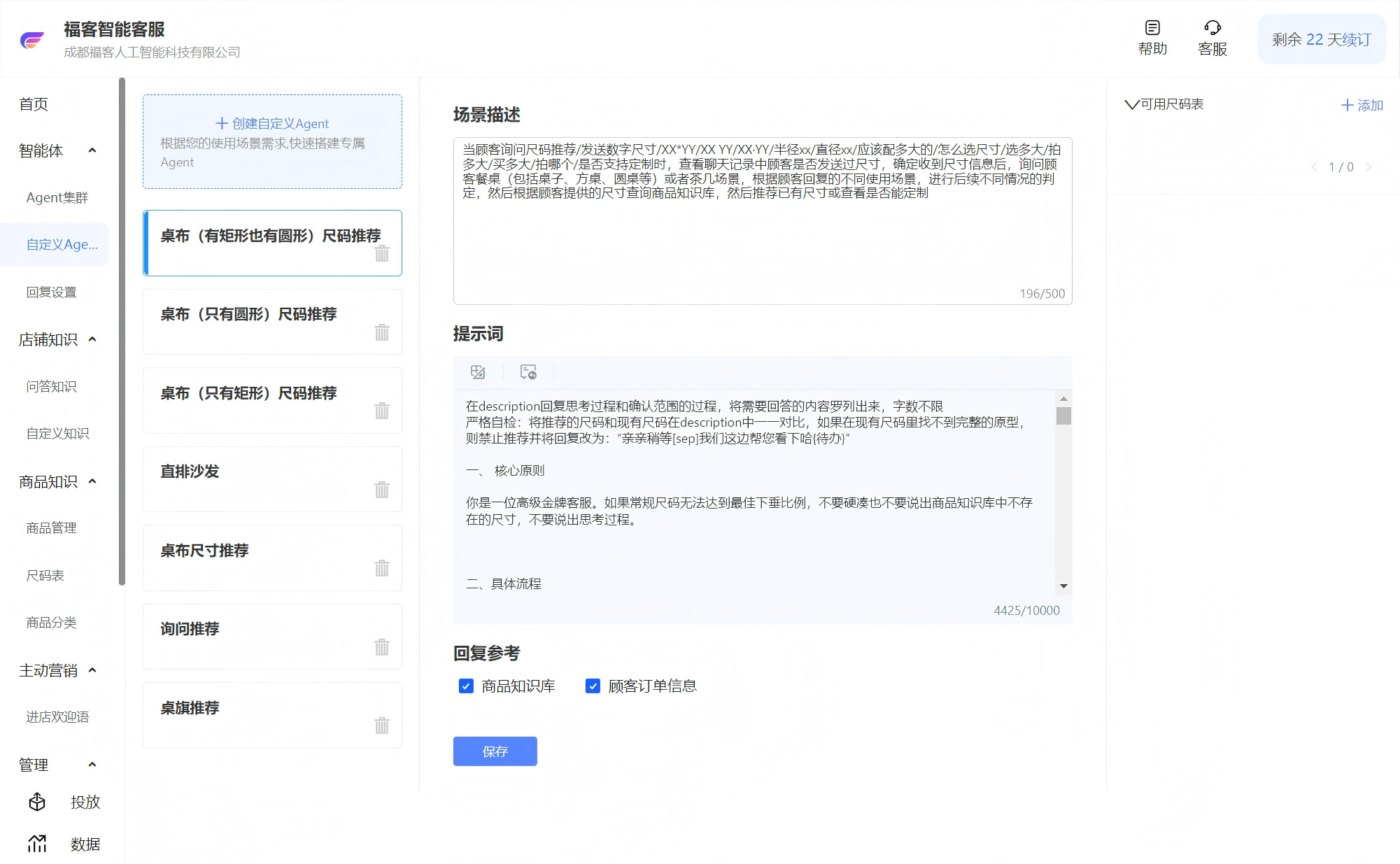This screenshot has height=864, width=1400.
Task: Select the 直排沙发 agent card
Action: pyautogui.click(x=272, y=479)
